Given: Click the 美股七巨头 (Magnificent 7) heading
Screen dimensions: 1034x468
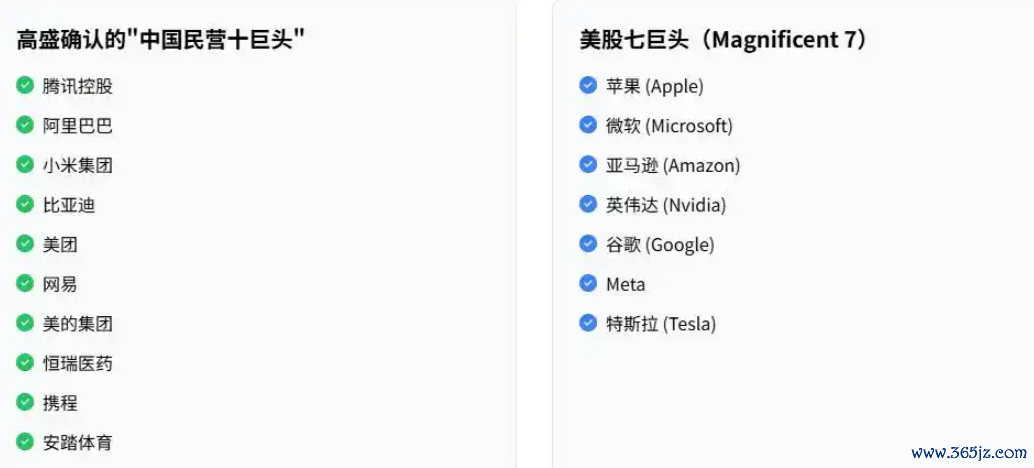Looking at the screenshot, I should (x=723, y=40).
